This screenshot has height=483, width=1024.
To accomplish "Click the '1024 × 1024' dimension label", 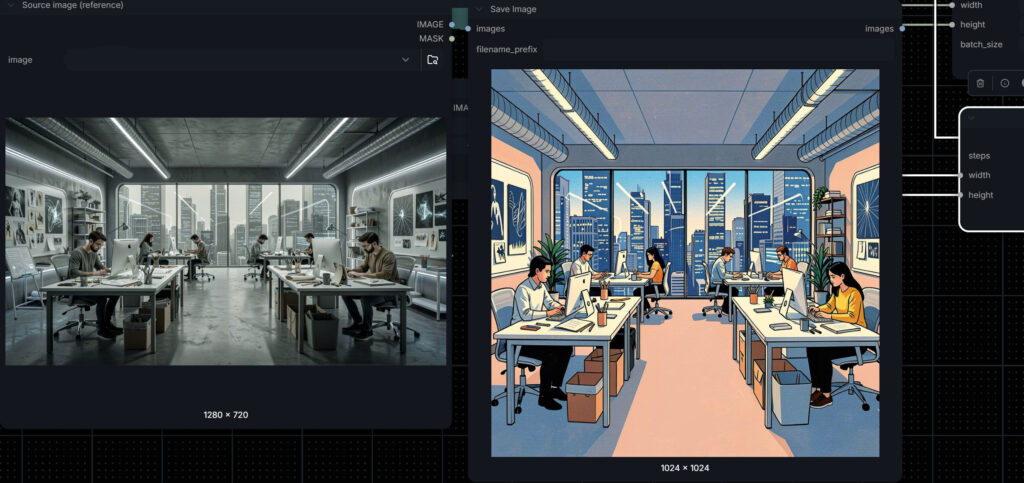I will [685, 467].
